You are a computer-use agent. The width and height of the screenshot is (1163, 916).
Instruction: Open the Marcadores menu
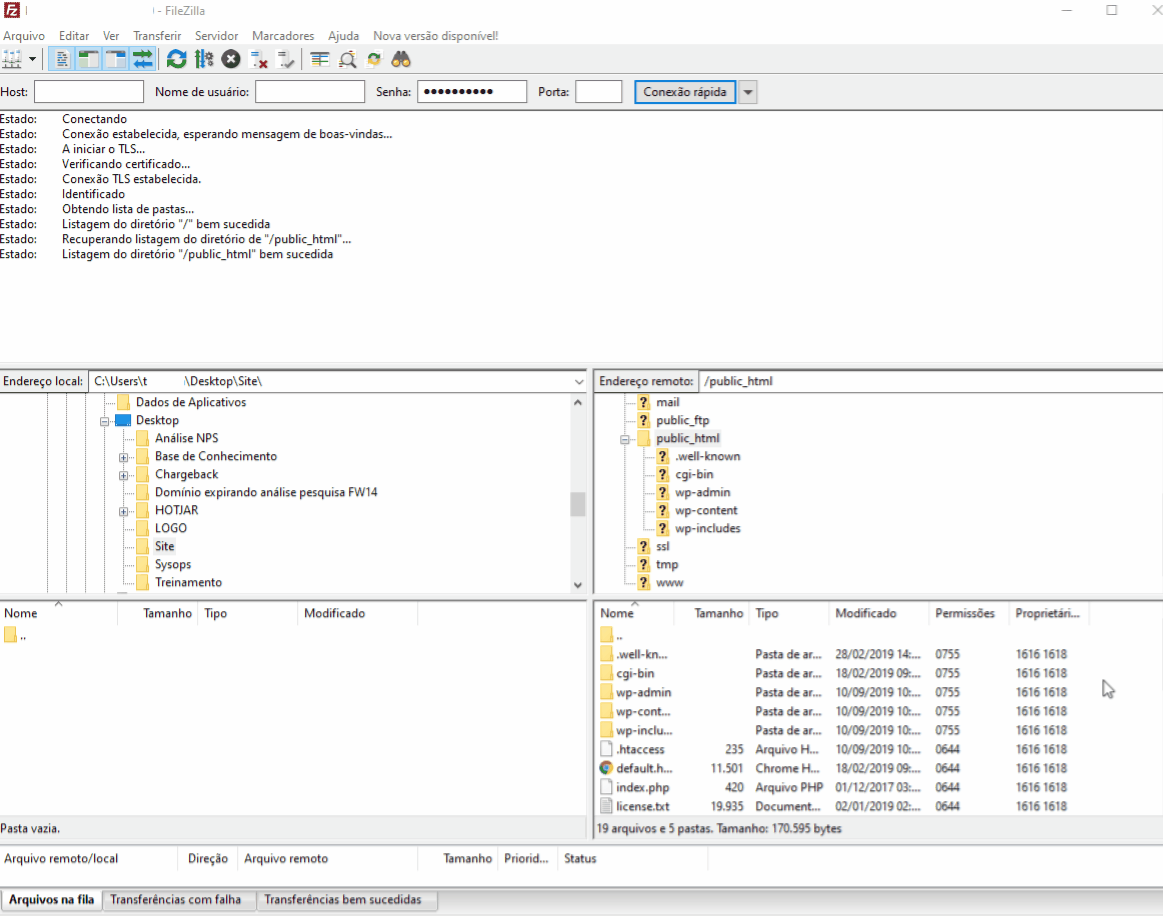pos(283,36)
